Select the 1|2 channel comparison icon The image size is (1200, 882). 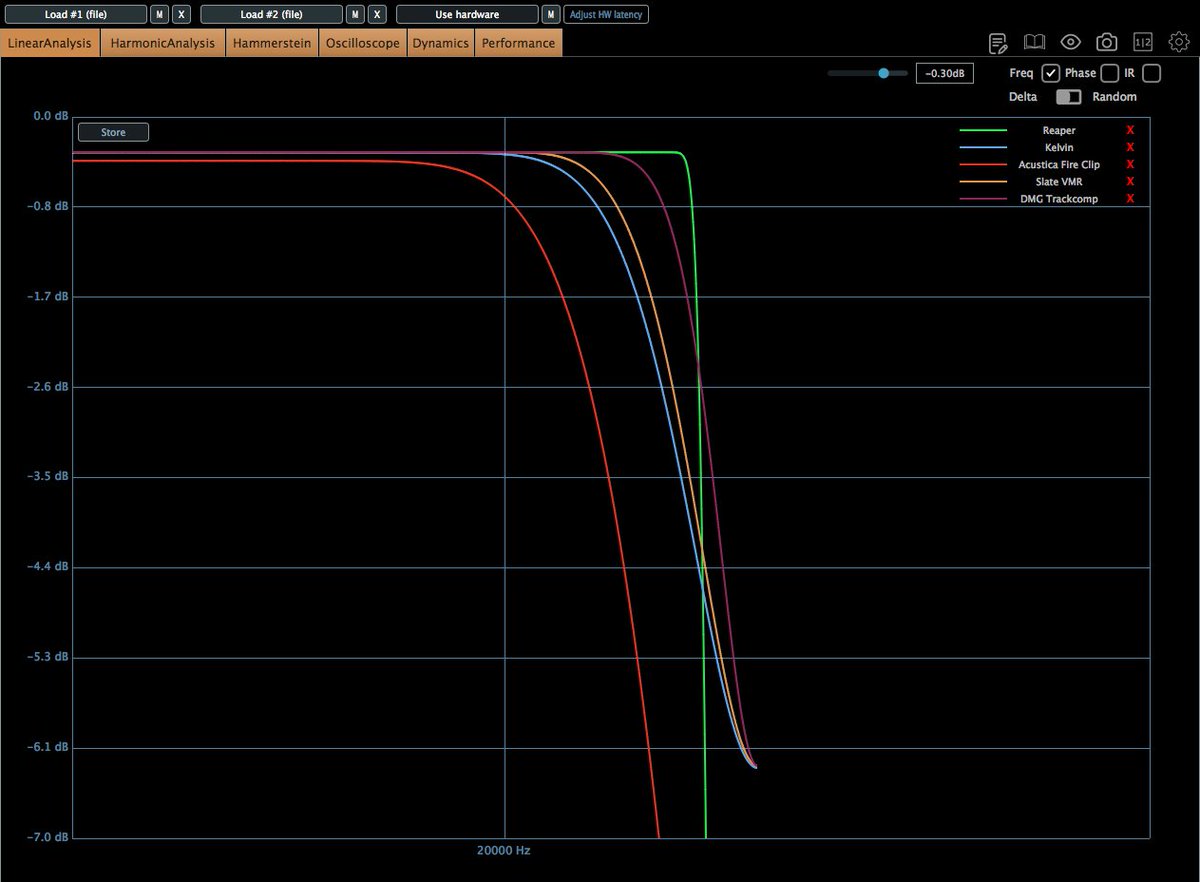[x=1141, y=42]
